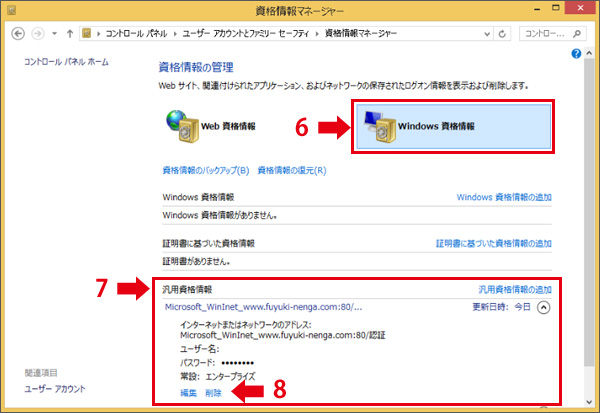Click 汎用資格情報の追加 link
Screen dimensions: 600x413
[x=515, y=290]
